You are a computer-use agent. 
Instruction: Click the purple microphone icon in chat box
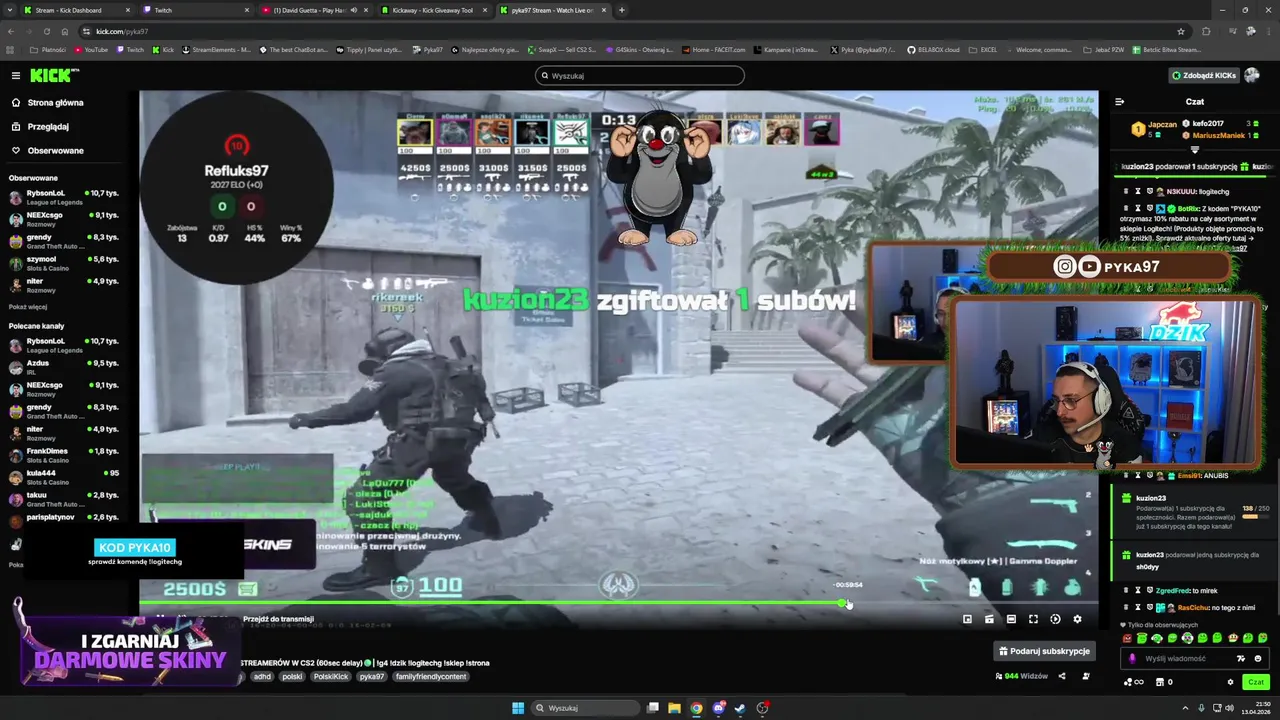(x=1132, y=659)
